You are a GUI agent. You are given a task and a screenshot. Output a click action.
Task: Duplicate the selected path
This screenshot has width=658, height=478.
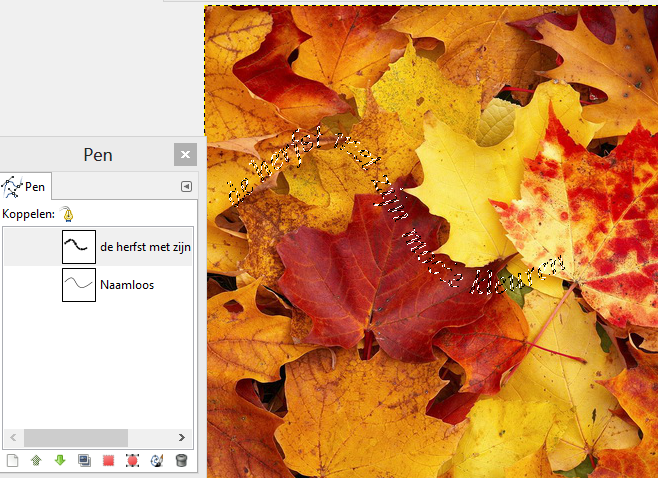coord(85,461)
